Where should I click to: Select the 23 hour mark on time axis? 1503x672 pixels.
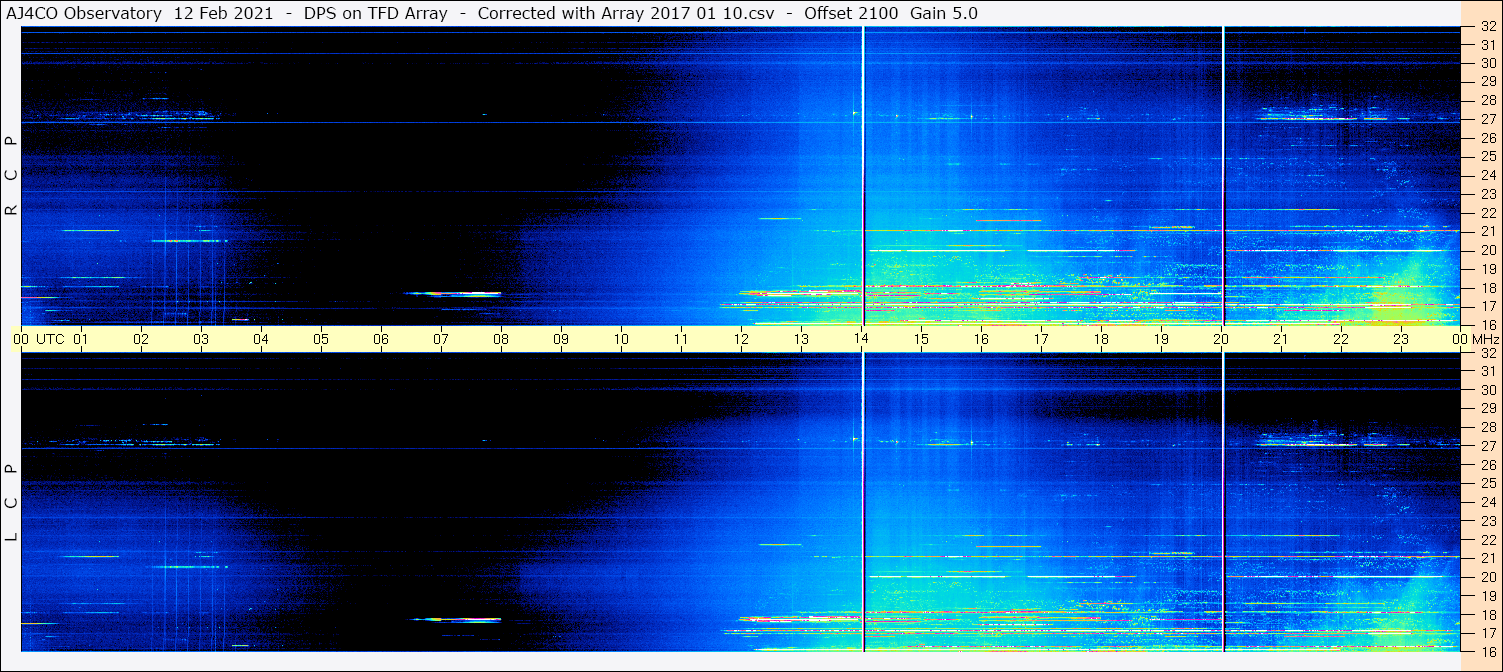[1401, 339]
